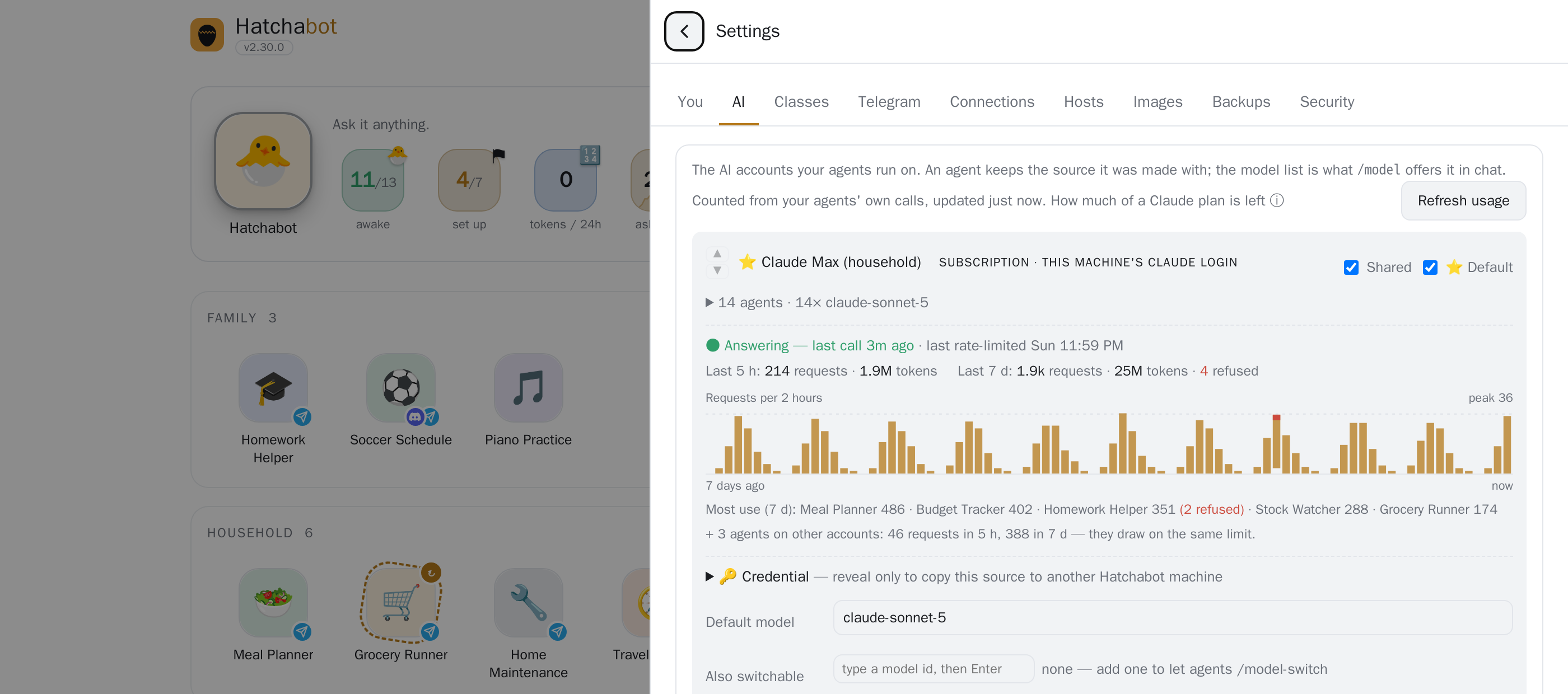Expand the 14 agents list

[x=816, y=302]
